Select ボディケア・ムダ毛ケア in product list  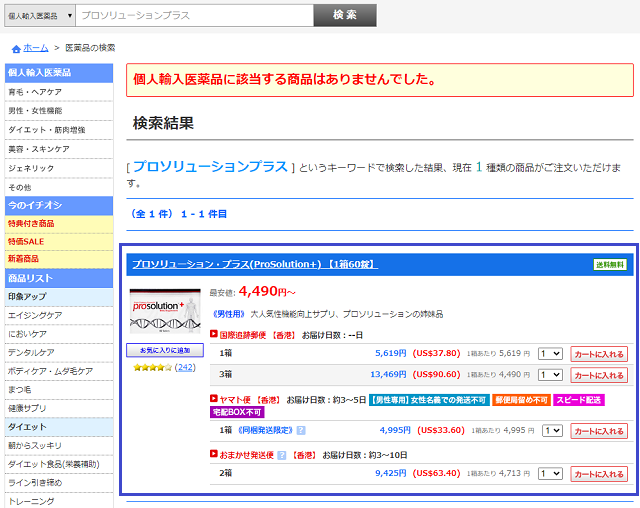59,371
